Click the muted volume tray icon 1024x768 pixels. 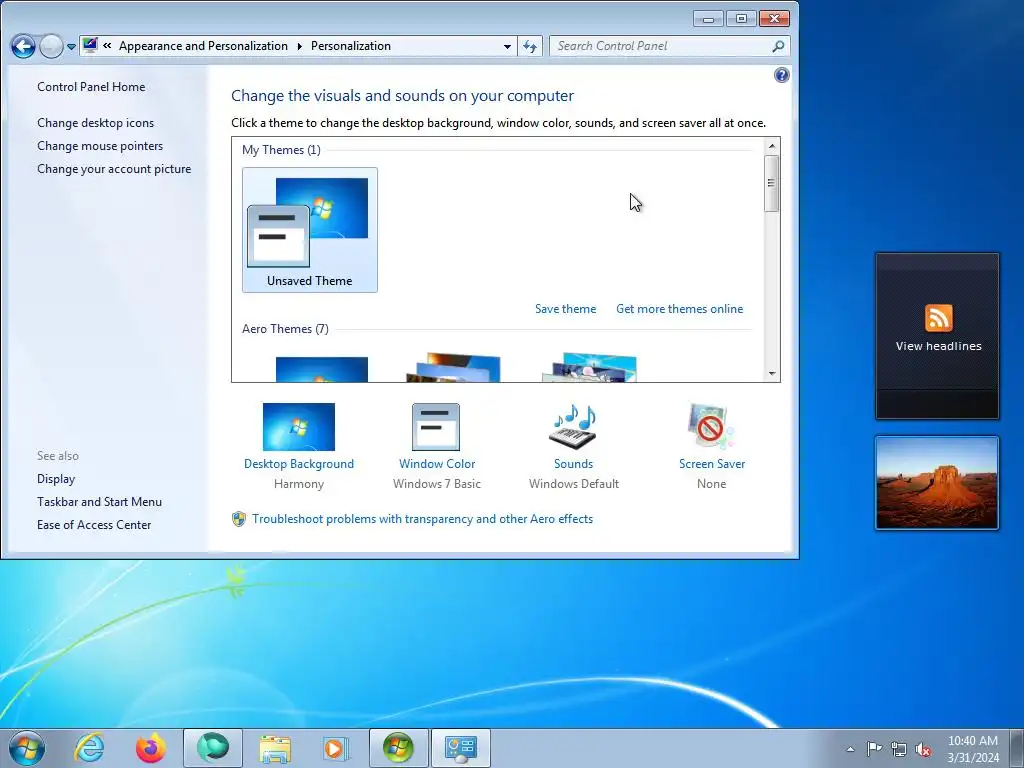pos(923,749)
